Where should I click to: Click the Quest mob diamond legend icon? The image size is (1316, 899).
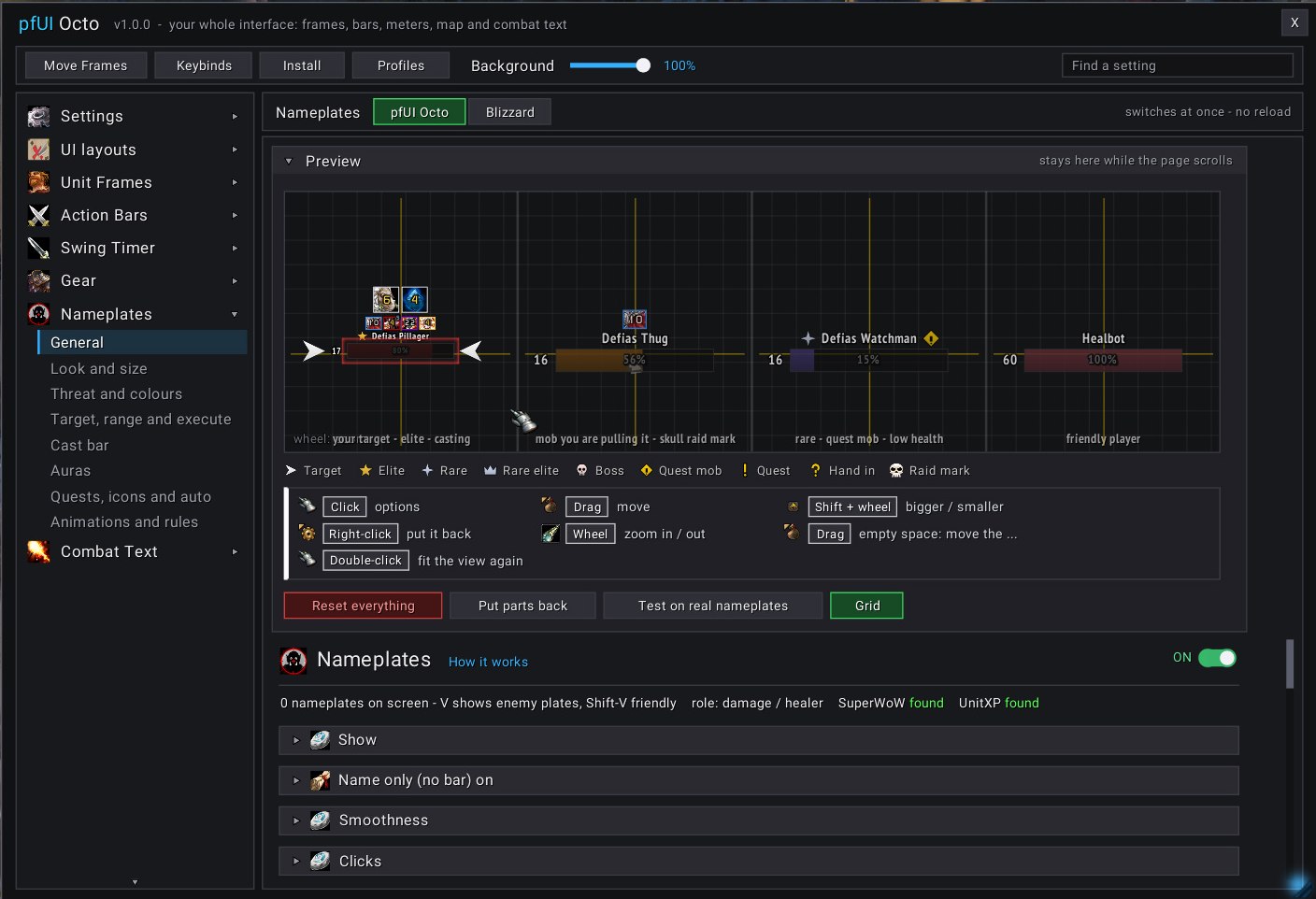646,470
